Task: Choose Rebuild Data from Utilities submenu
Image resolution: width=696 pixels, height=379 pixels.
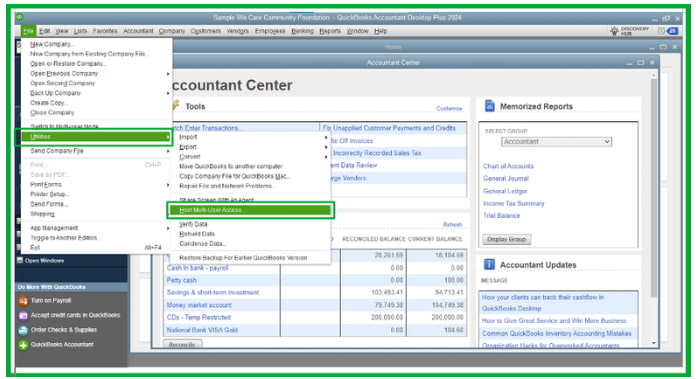Action: tap(197, 234)
